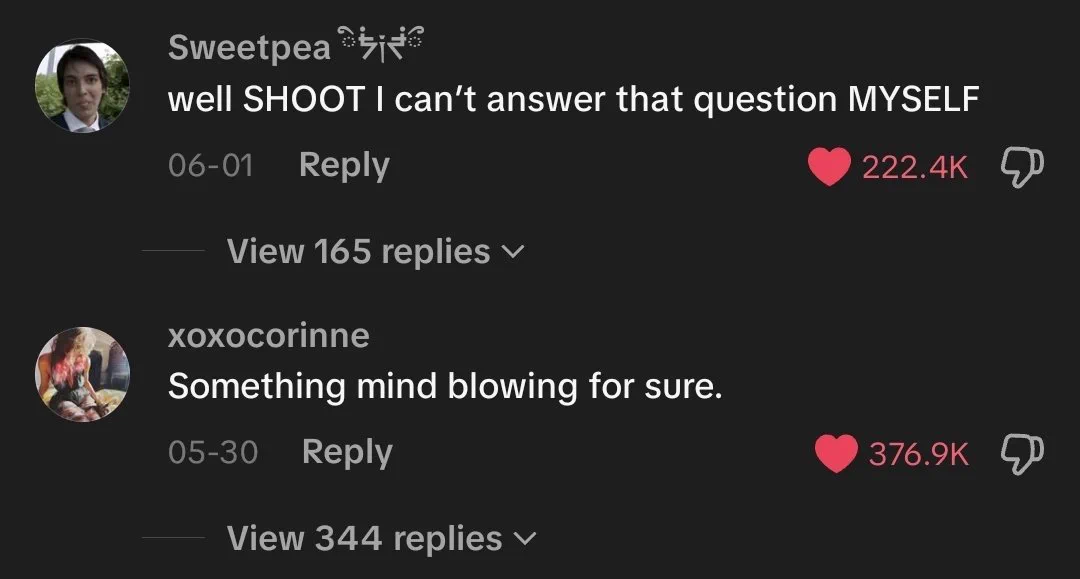The height and width of the screenshot is (579, 1080).
Task: Click the chevron beside View 344 replies
Action: click(x=525, y=539)
